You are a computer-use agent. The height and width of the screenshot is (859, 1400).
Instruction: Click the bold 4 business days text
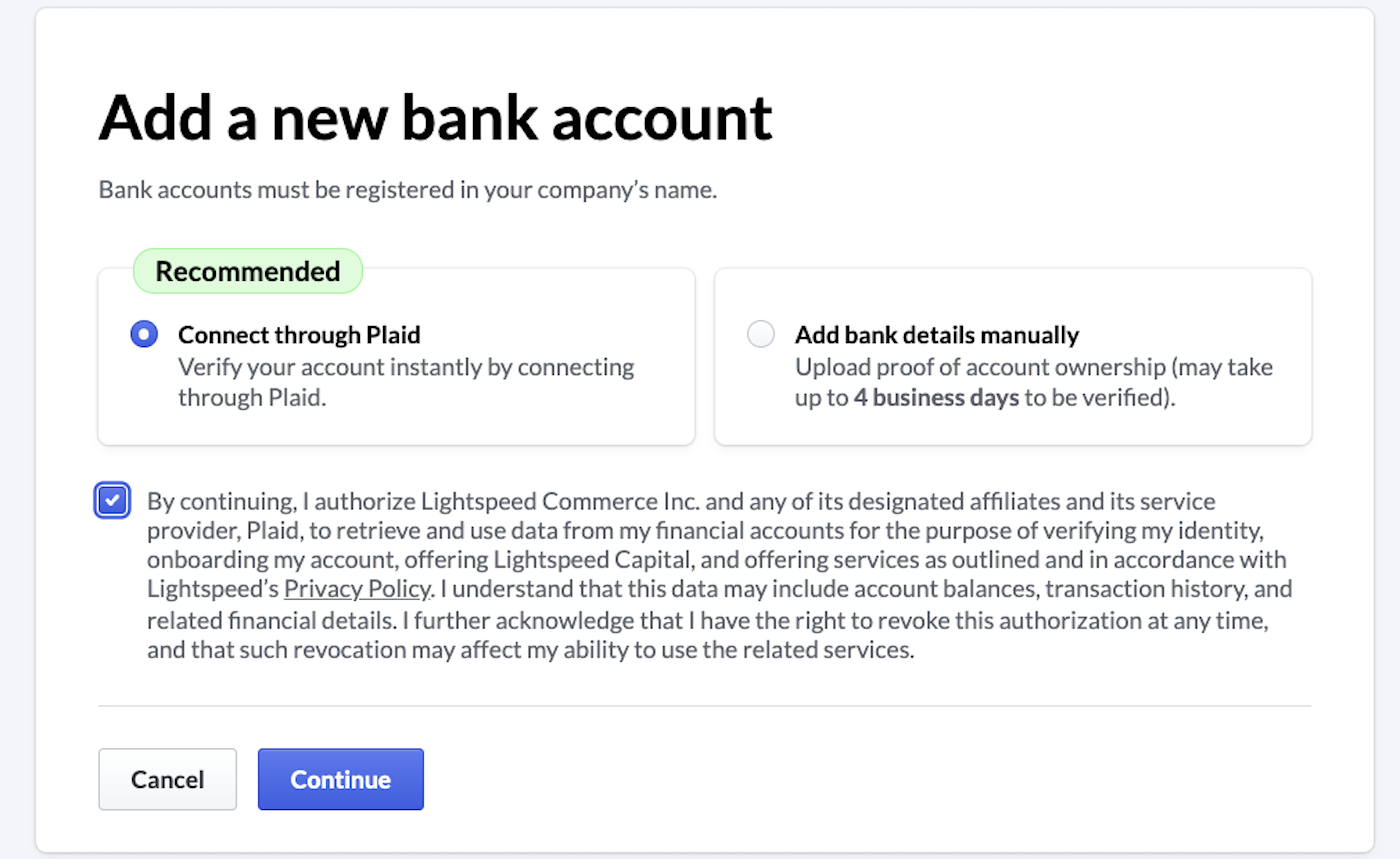click(935, 397)
